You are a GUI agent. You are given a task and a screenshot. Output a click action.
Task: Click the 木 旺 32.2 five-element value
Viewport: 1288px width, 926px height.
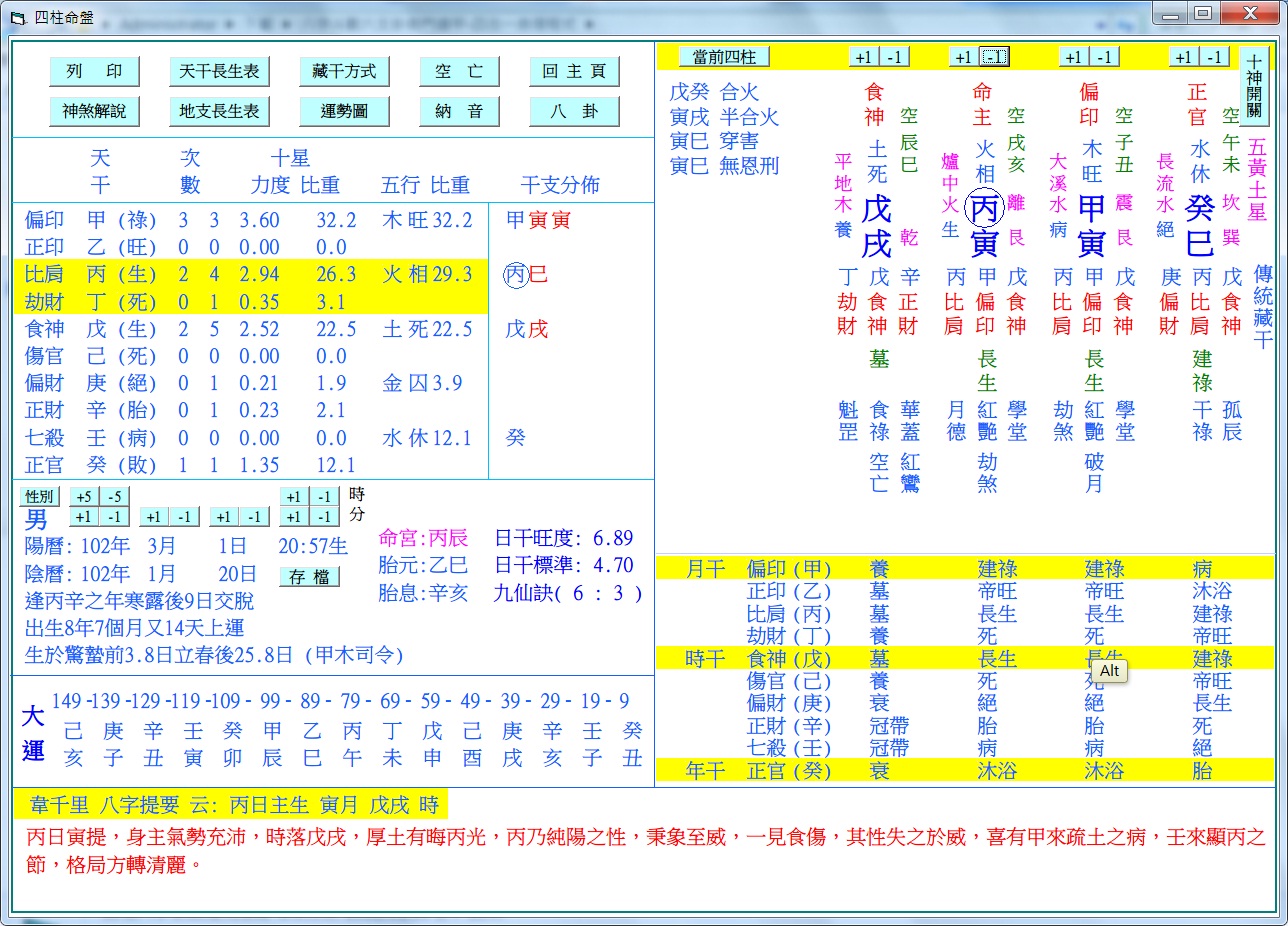[427, 220]
